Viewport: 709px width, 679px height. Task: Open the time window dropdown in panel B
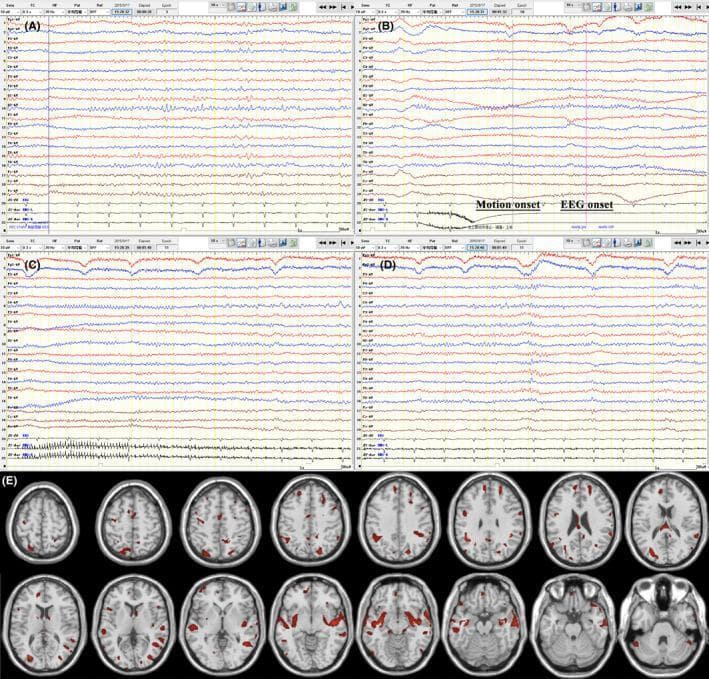coord(572,4)
